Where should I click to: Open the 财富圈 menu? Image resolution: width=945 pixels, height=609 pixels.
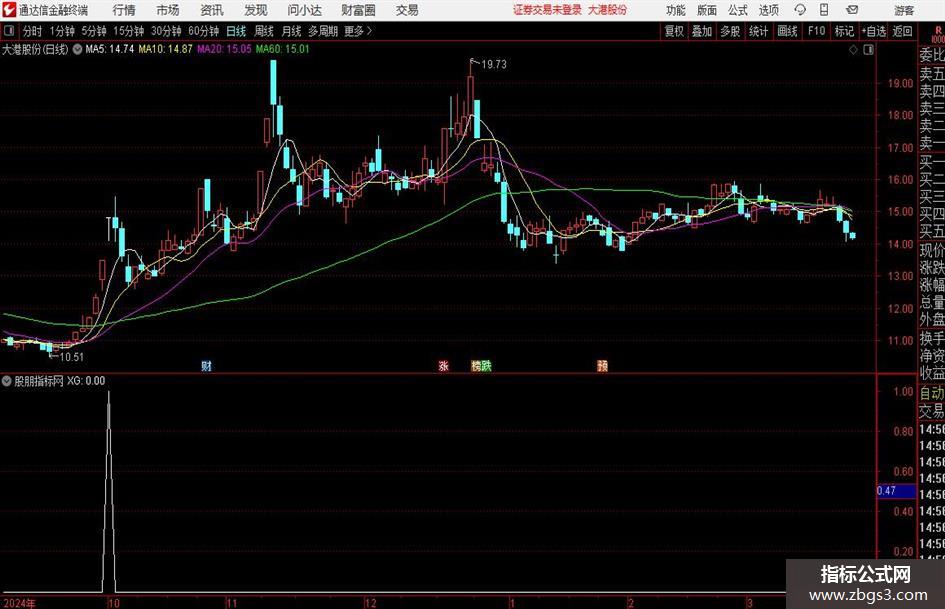(358, 10)
